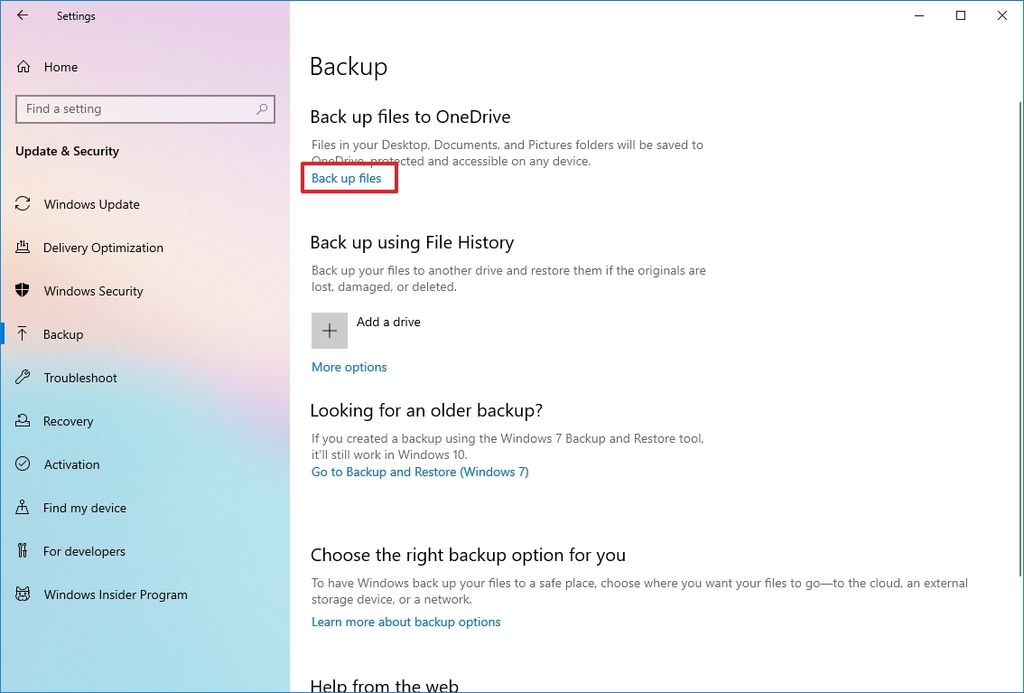Select Windows Insider Program
Image resolution: width=1024 pixels, height=693 pixels.
coord(116,594)
